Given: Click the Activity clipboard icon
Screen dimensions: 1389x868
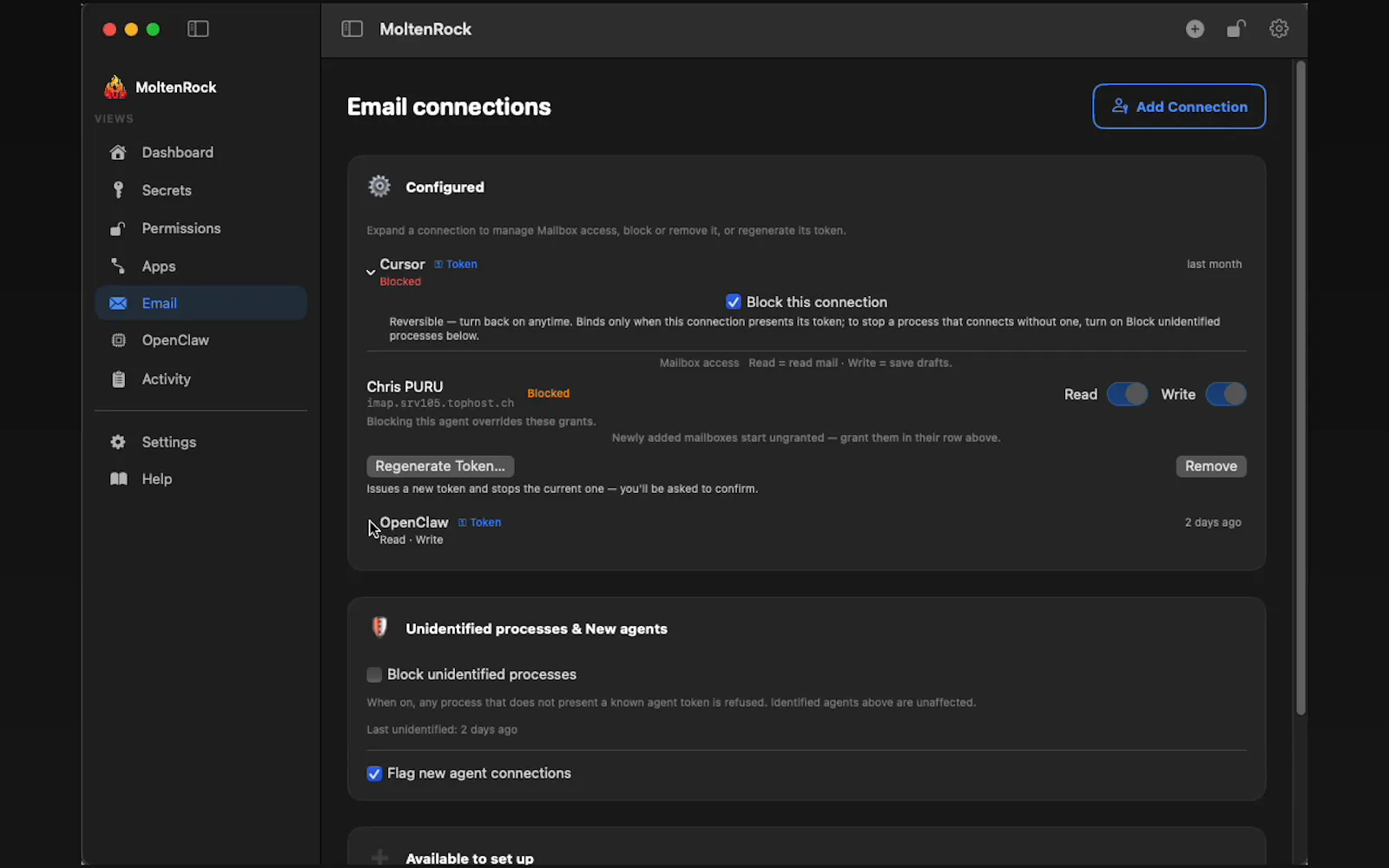Looking at the screenshot, I should click(x=119, y=379).
